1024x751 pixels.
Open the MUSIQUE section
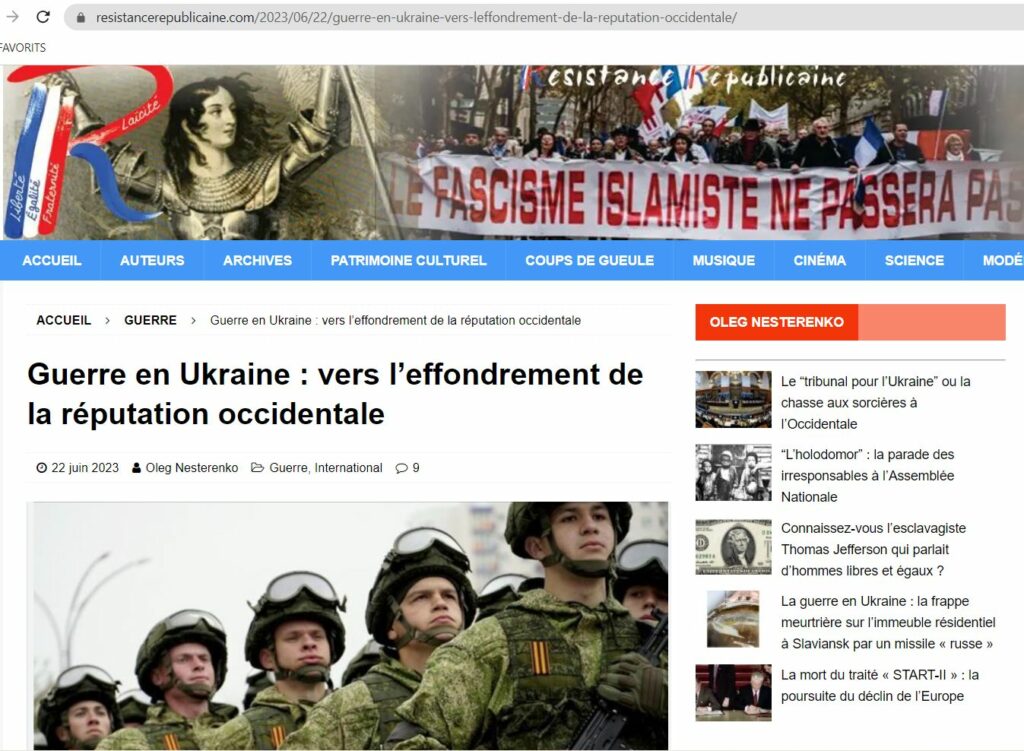tap(724, 261)
